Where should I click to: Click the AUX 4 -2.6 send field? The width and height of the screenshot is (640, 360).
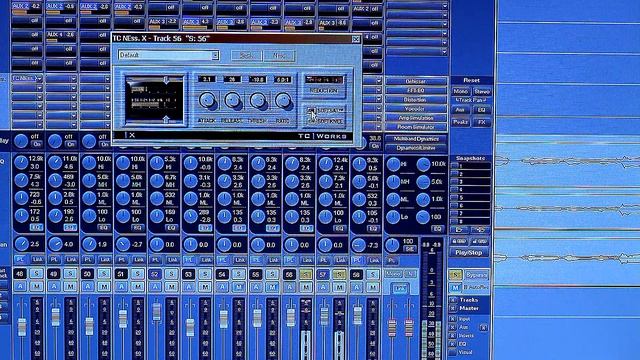pos(60,36)
